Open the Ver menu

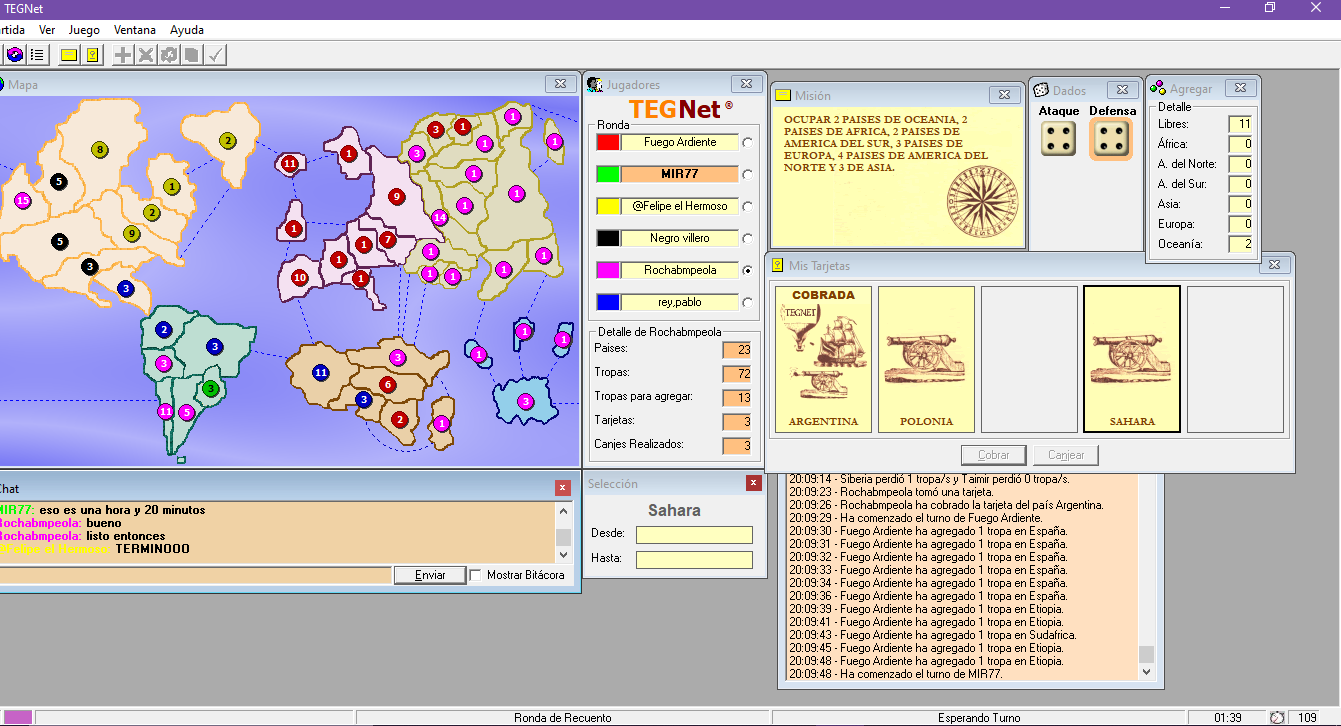(x=47, y=30)
